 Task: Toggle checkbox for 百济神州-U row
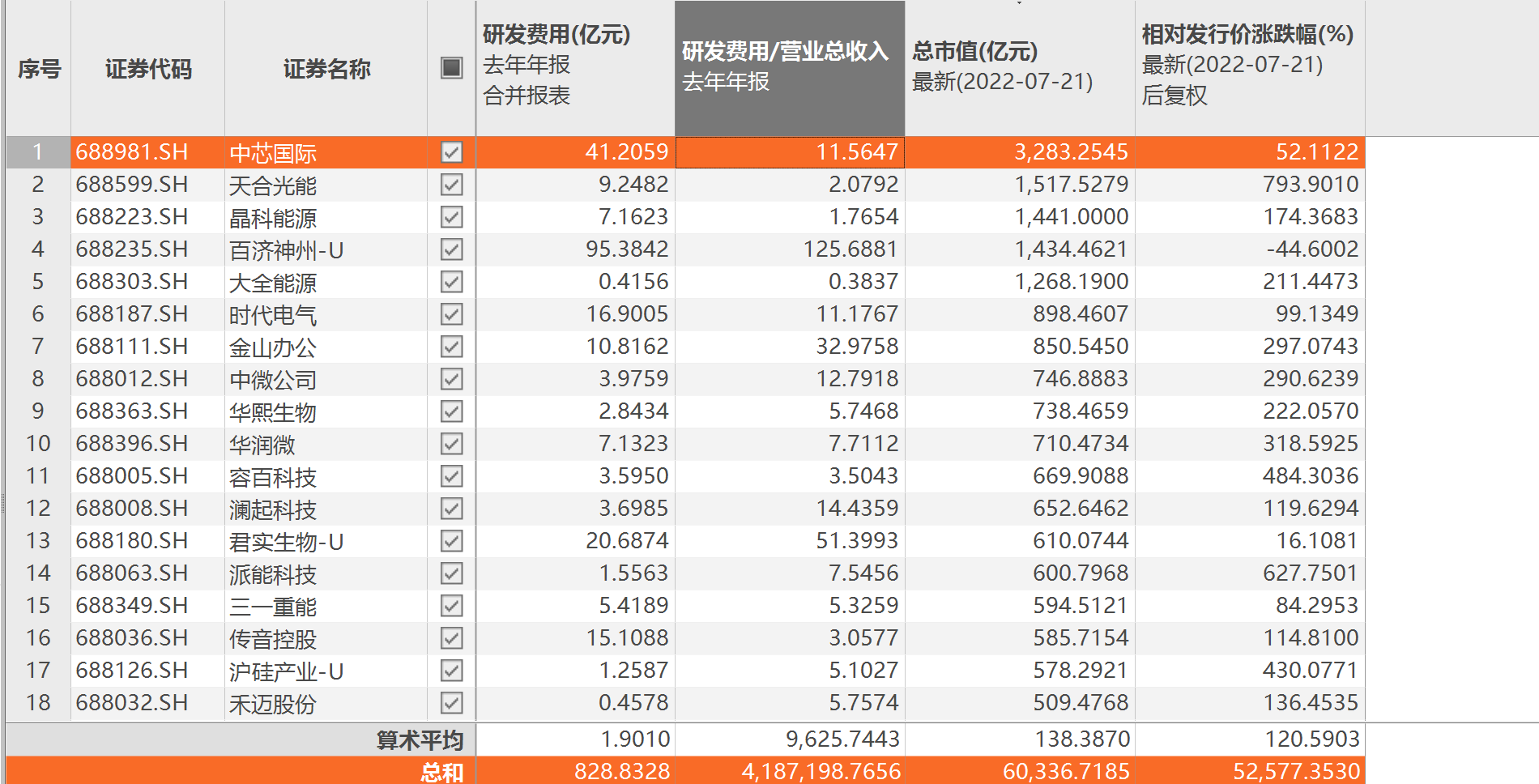tap(451, 249)
